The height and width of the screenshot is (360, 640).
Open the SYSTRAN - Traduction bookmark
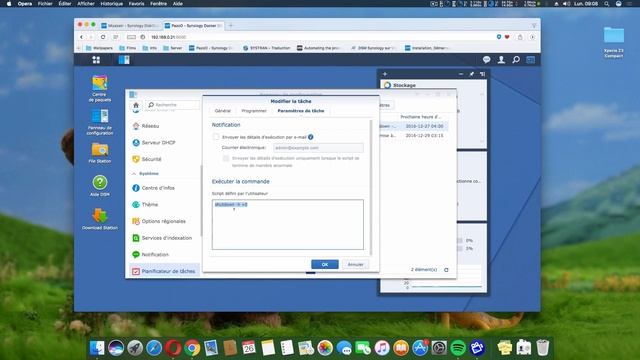(267, 48)
